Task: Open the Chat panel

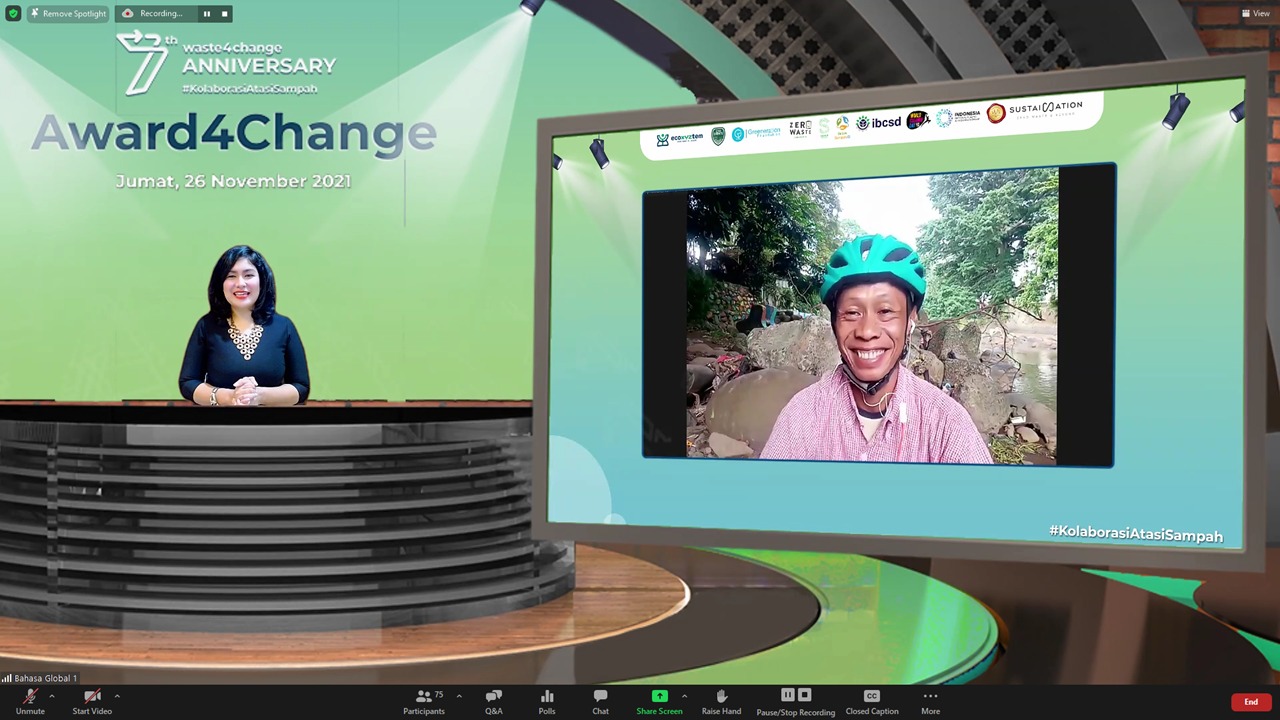Action: tap(599, 701)
